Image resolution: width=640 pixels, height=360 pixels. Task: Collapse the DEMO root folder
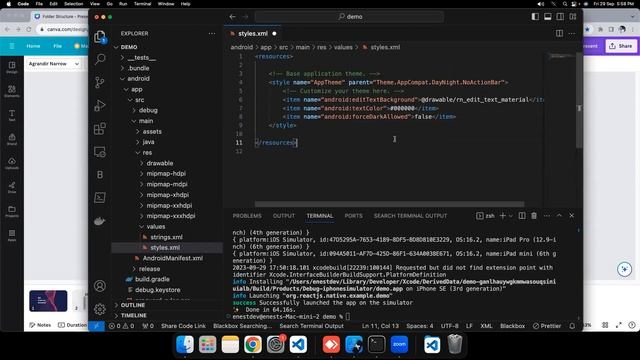tap(129, 47)
